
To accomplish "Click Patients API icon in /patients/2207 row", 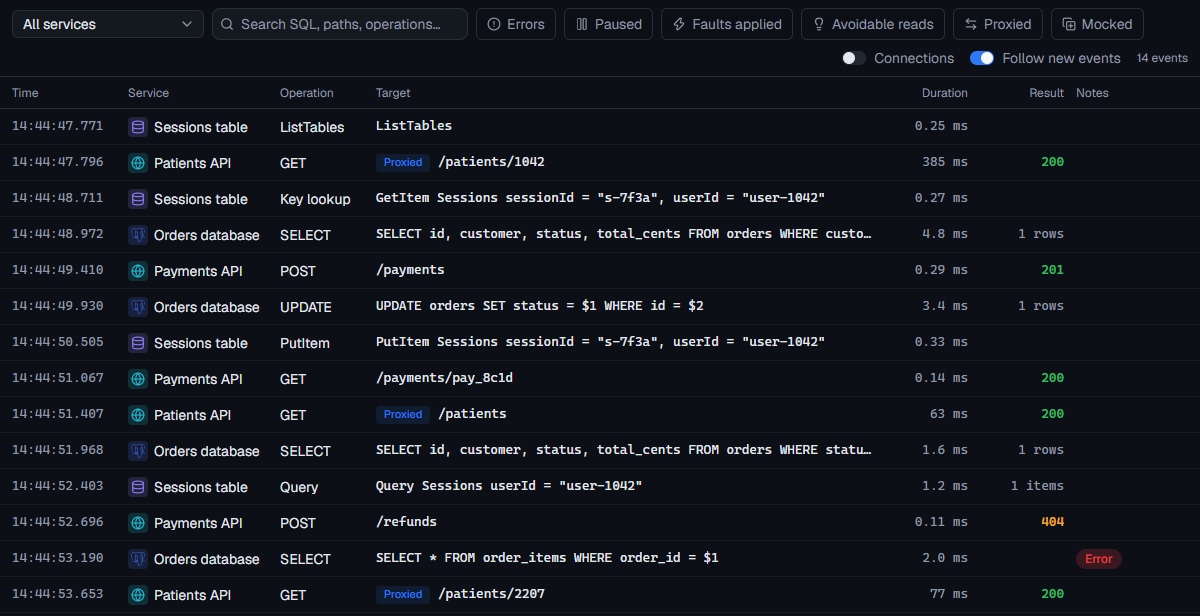I will tap(138, 595).
